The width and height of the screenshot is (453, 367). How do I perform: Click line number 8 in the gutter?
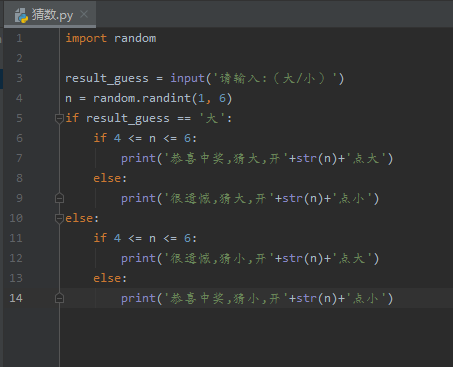[x=19, y=178]
